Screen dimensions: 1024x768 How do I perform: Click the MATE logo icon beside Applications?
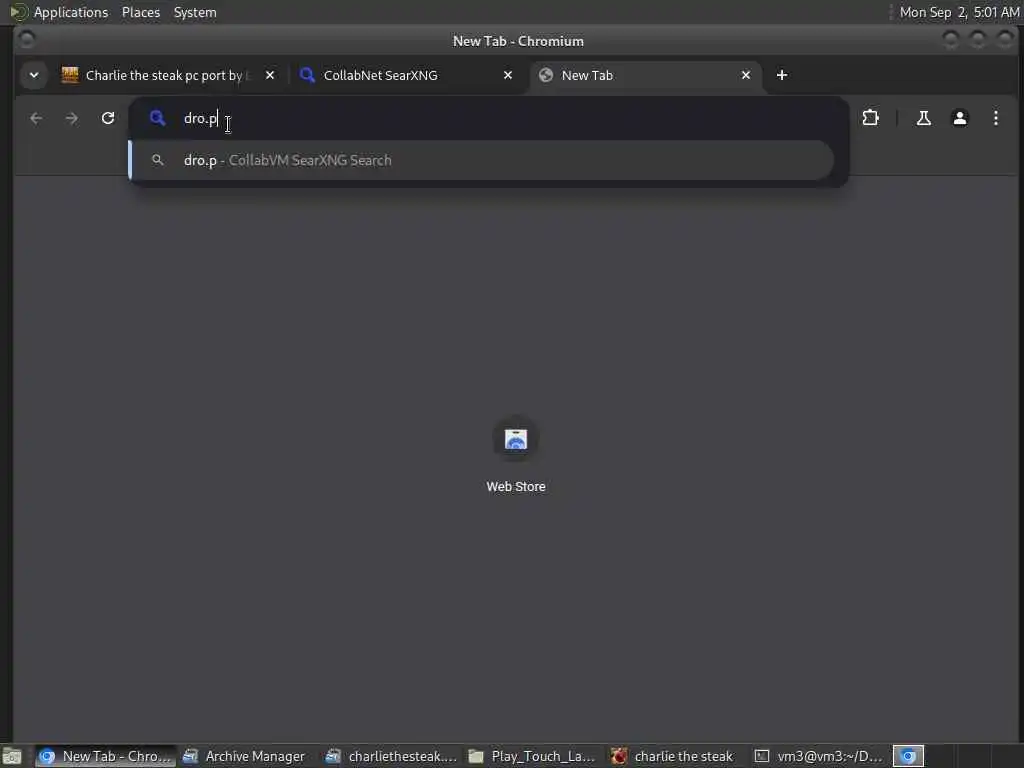(18, 12)
